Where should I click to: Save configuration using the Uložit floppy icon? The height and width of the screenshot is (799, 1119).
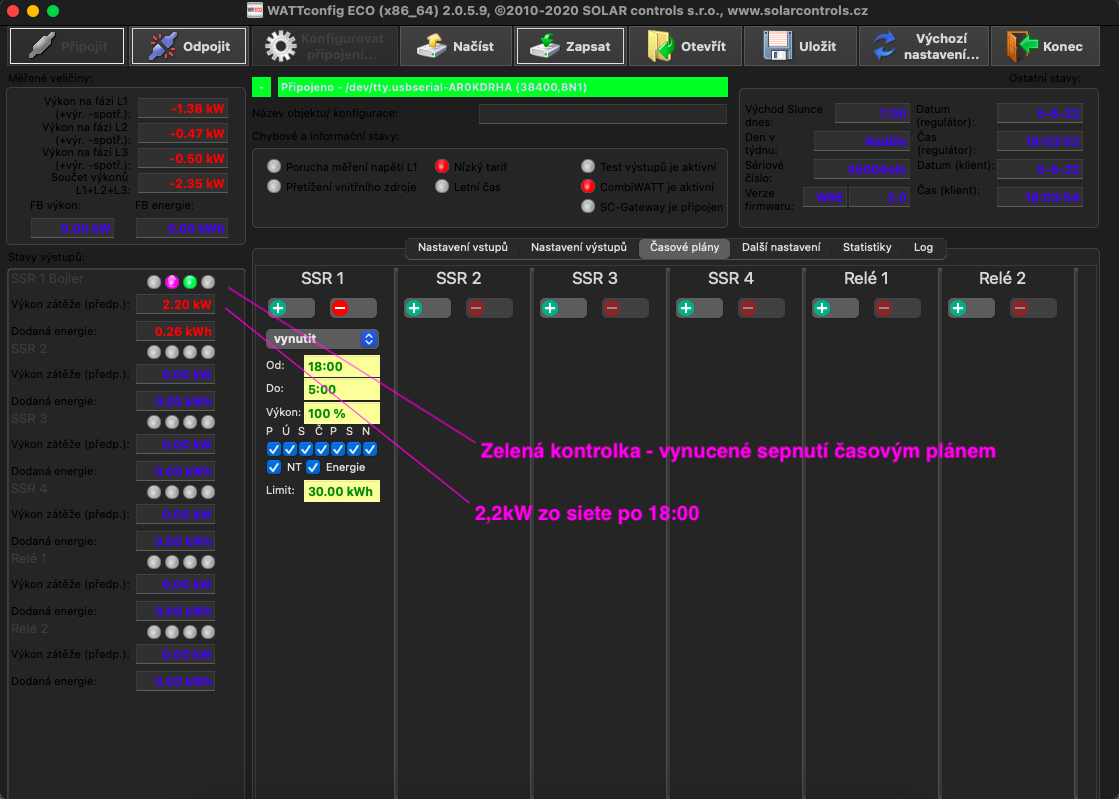(777, 46)
